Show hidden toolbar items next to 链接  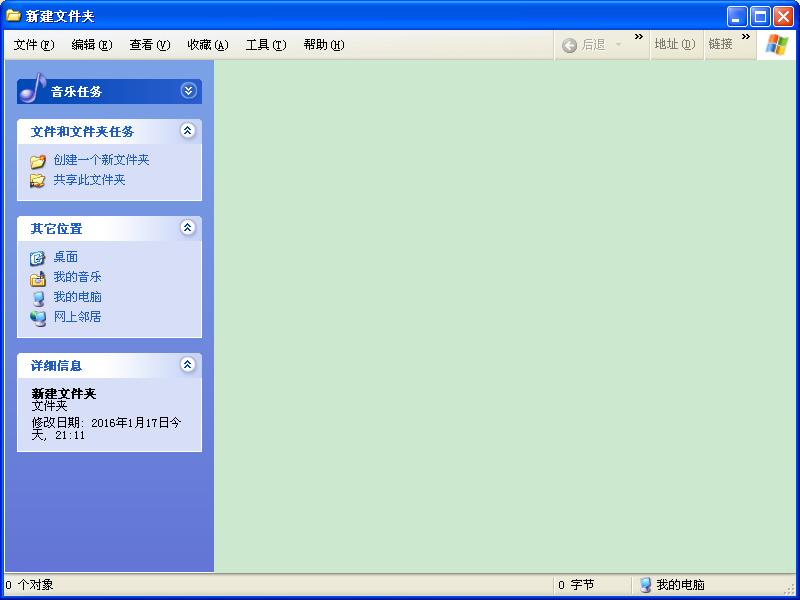click(x=745, y=38)
